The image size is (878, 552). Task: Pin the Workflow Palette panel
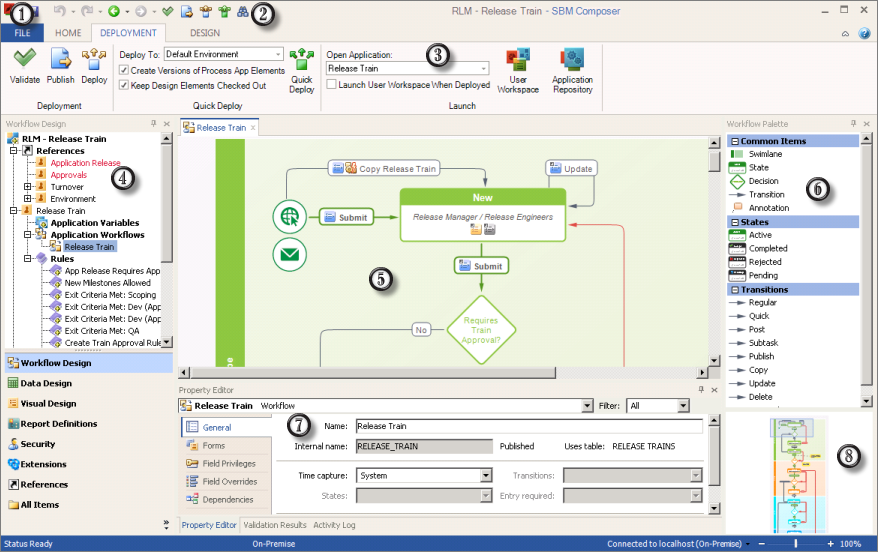(853, 123)
